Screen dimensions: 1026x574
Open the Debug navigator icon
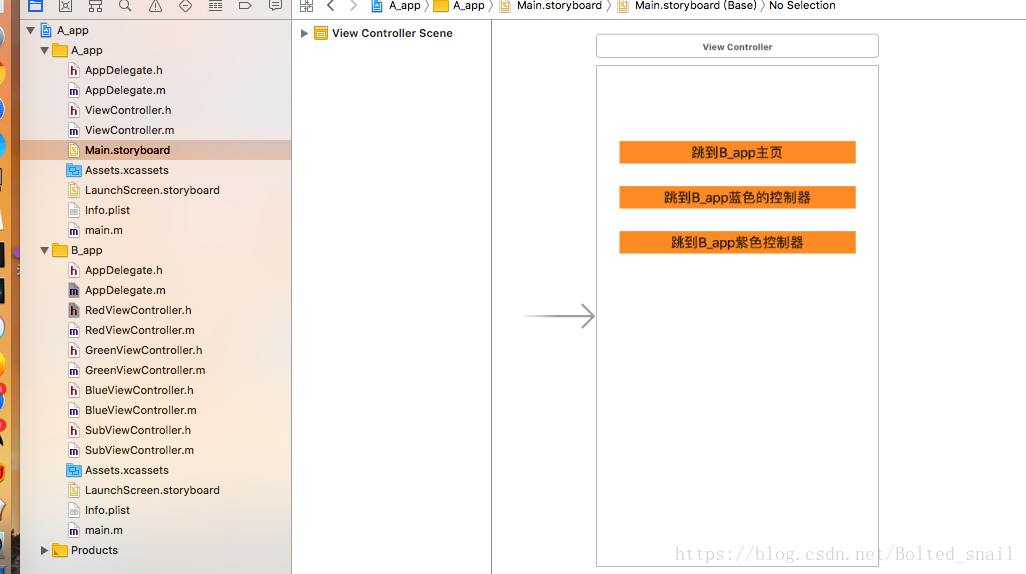point(215,6)
